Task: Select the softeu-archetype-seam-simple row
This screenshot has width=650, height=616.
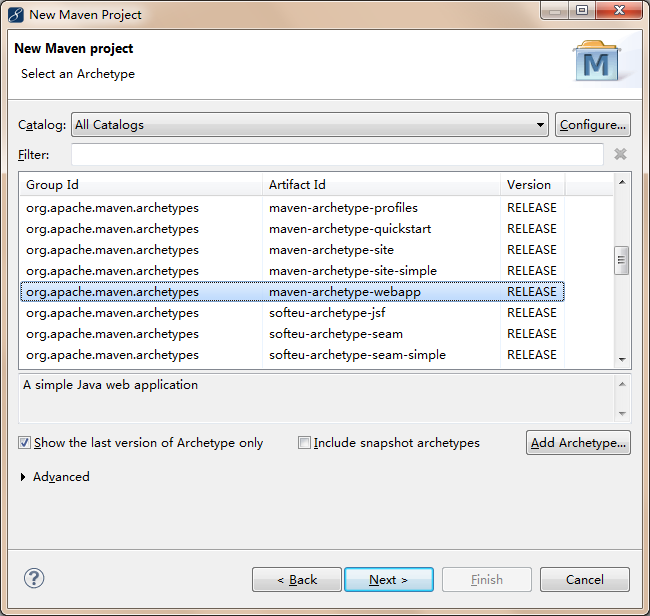Action: [x=292, y=355]
